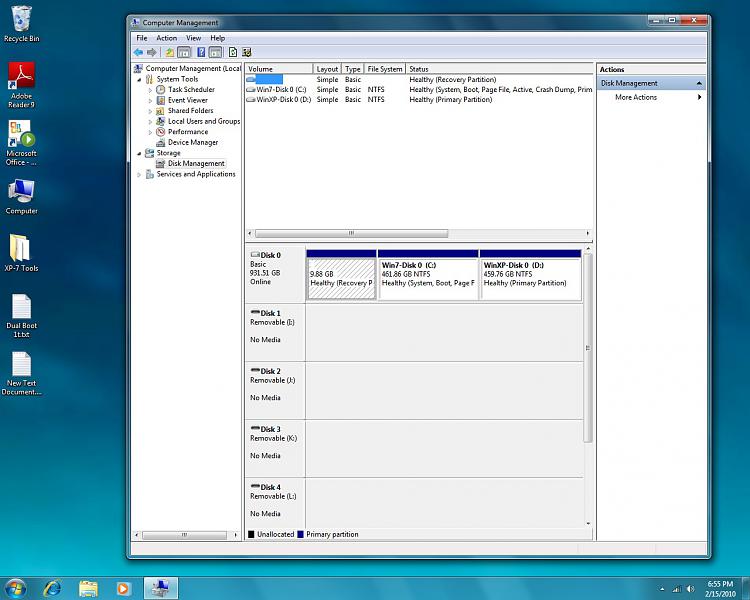
Task: Click the XP-7 Tools folder desktop icon
Action: [x=21, y=253]
